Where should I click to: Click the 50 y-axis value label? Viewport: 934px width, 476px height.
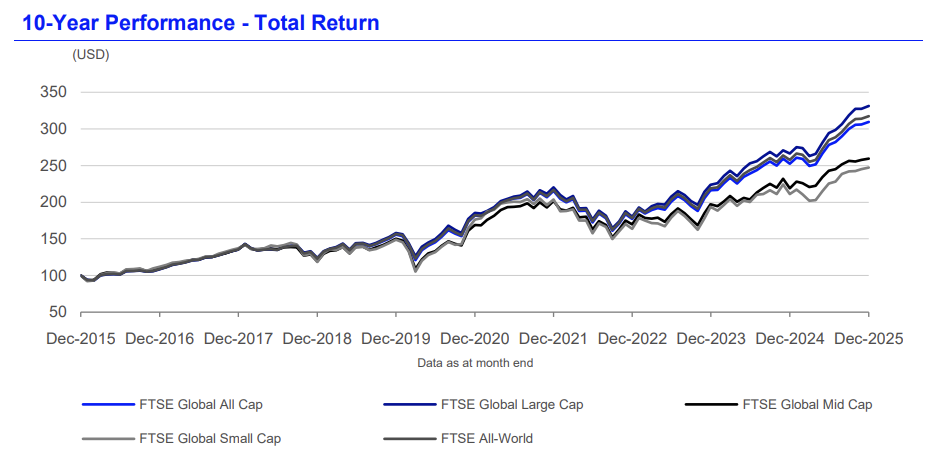57,312
